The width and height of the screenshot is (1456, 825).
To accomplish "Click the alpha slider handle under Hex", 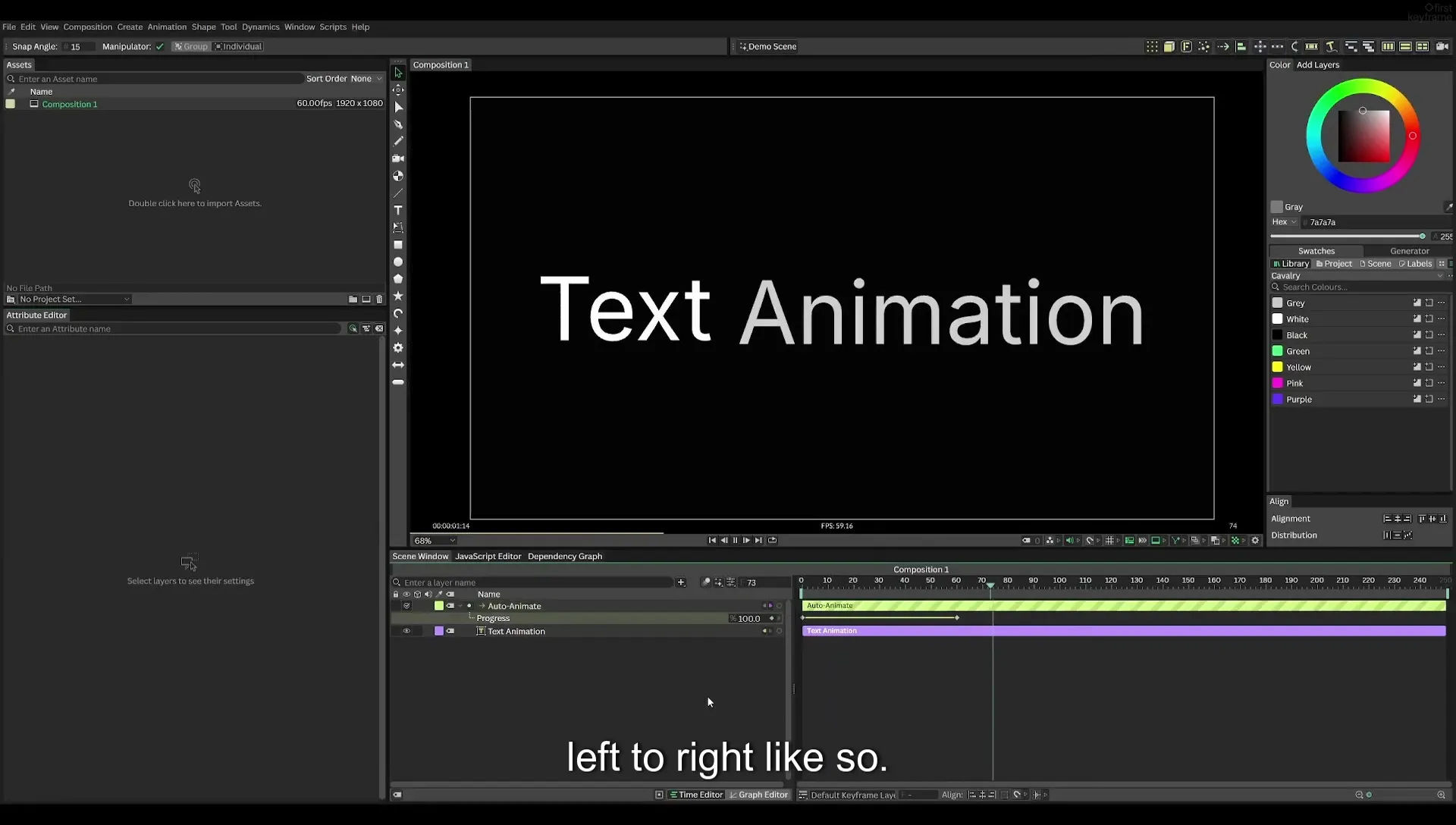I will pos(1422,237).
